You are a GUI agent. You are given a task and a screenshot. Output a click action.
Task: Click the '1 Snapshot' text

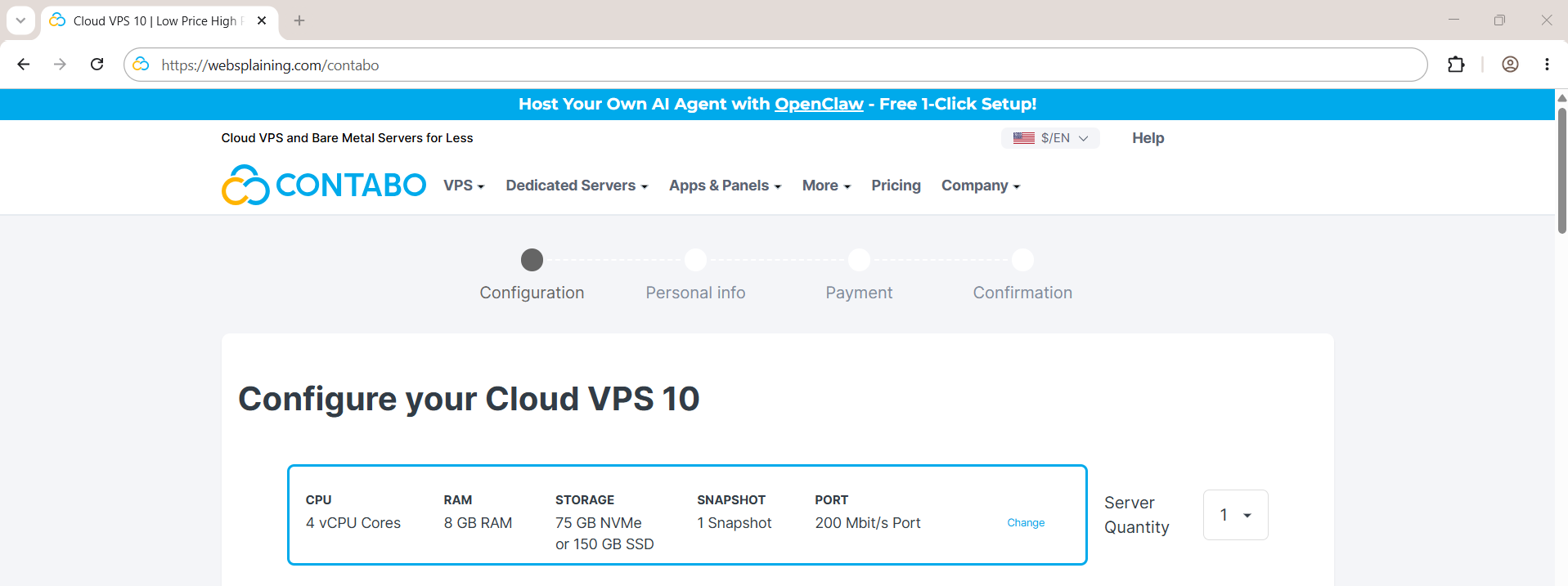click(735, 523)
